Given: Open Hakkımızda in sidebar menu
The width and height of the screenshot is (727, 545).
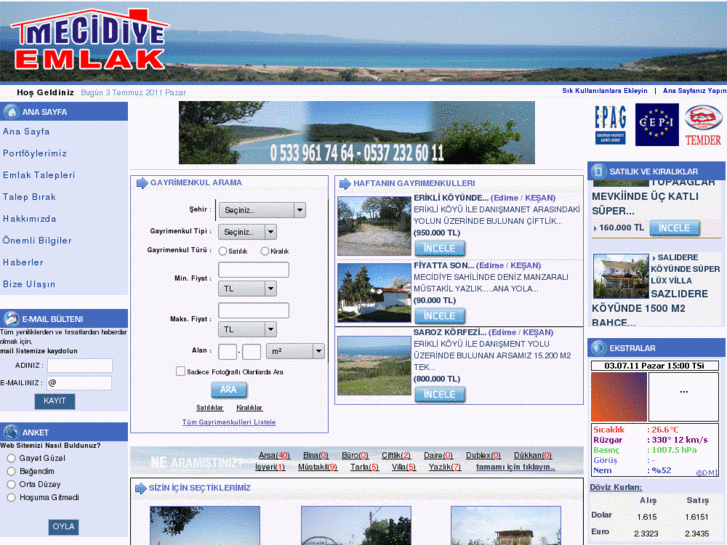Looking at the screenshot, I should pyautogui.click(x=29, y=219).
